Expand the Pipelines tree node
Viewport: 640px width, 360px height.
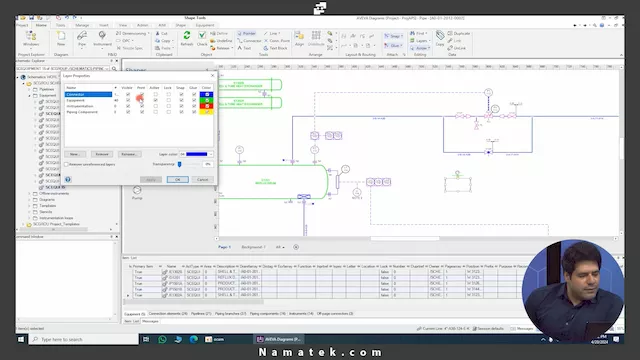pyautogui.click(x=30, y=89)
